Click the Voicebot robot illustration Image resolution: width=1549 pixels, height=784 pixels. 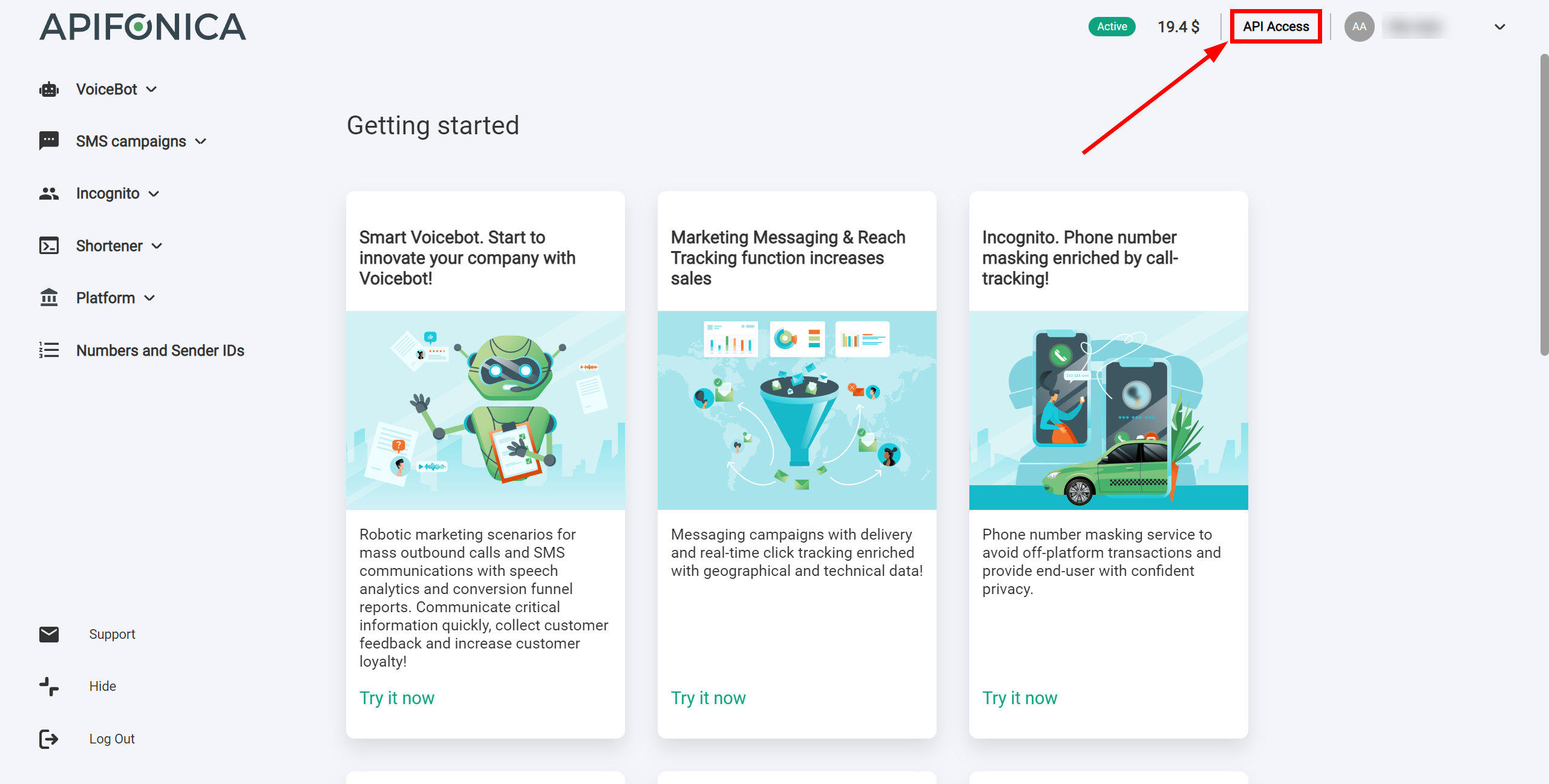[x=485, y=410]
